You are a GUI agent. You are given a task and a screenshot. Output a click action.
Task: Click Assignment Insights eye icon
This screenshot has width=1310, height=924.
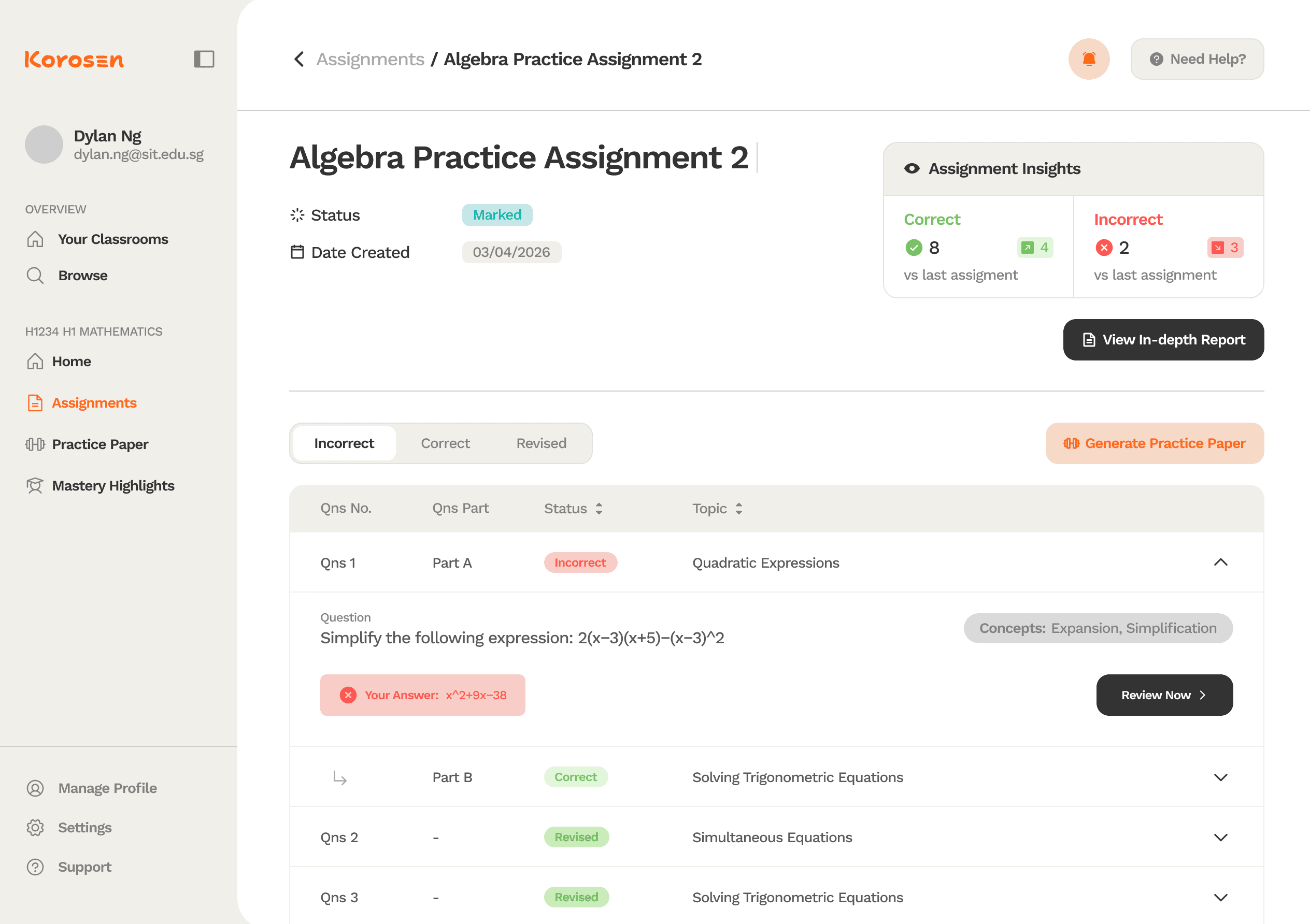pos(912,169)
